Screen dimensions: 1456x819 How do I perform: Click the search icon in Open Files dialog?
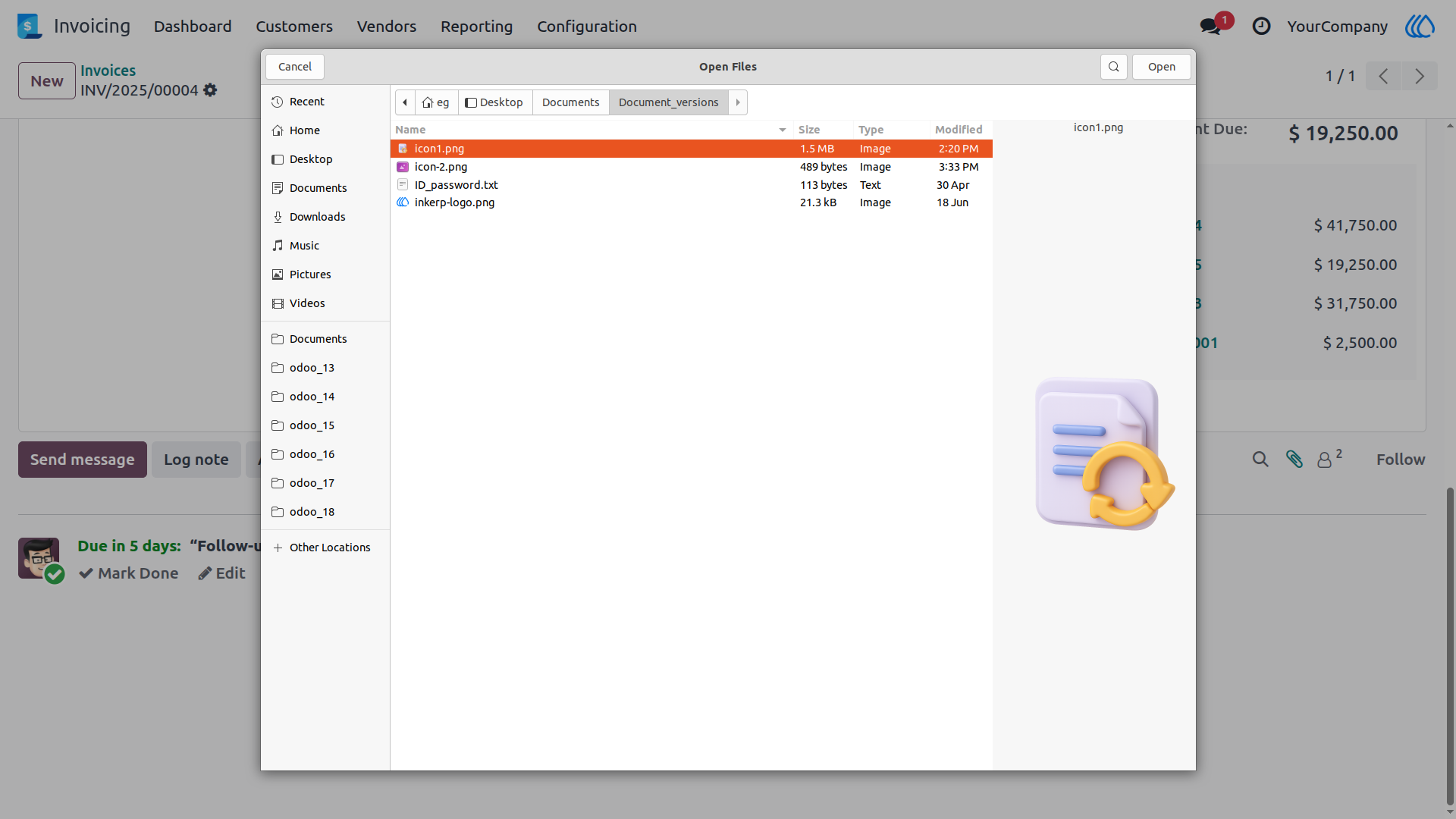point(1113,67)
